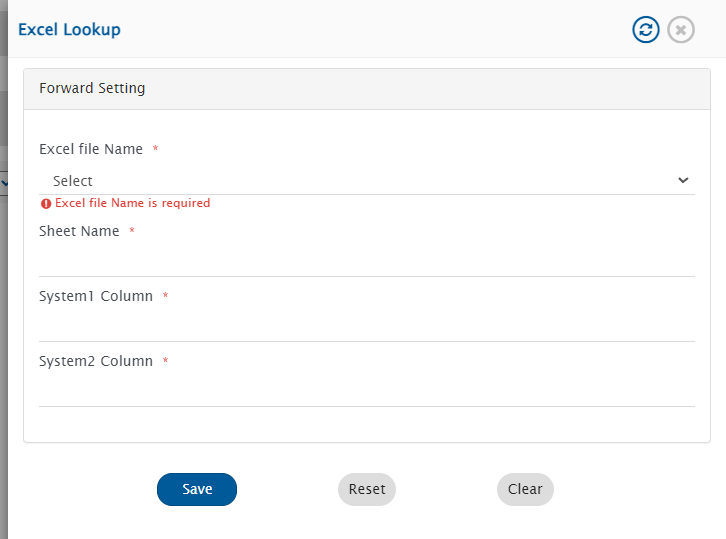Click the Excel file Name label
Image resolution: width=726 pixels, height=539 pixels.
pyautogui.click(x=91, y=149)
